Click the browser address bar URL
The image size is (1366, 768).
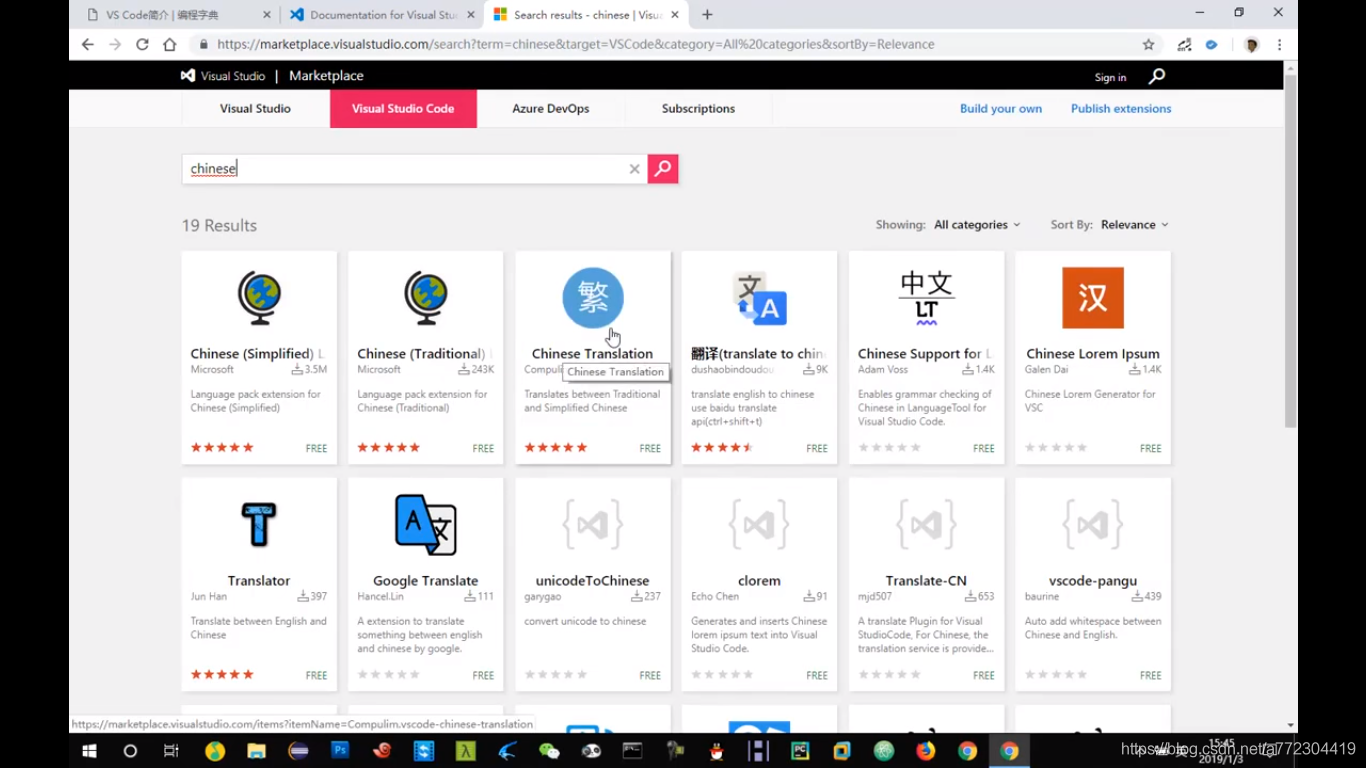(x=576, y=44)
